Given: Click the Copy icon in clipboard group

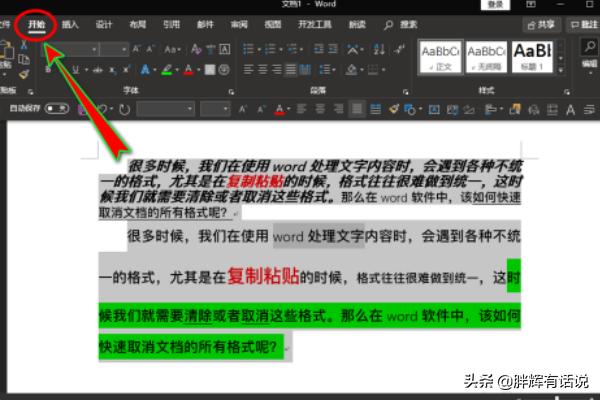Looking at the screenshot, I should [24, 59].
